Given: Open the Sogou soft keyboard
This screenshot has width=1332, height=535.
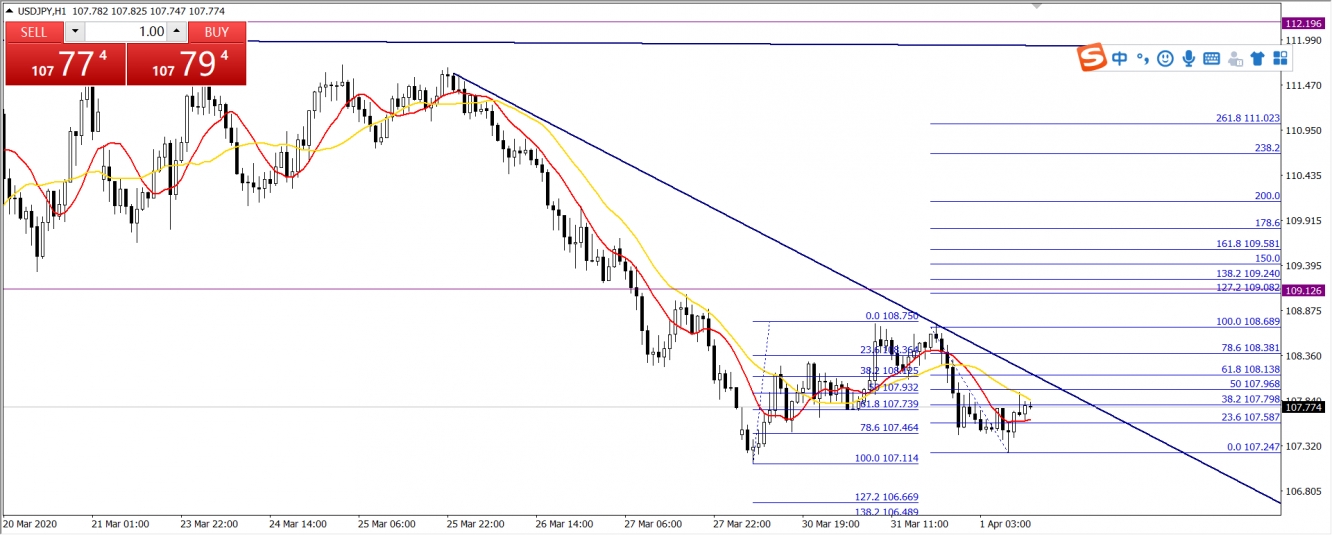Looking at the screenshot, I should (x=1211, y=59).
